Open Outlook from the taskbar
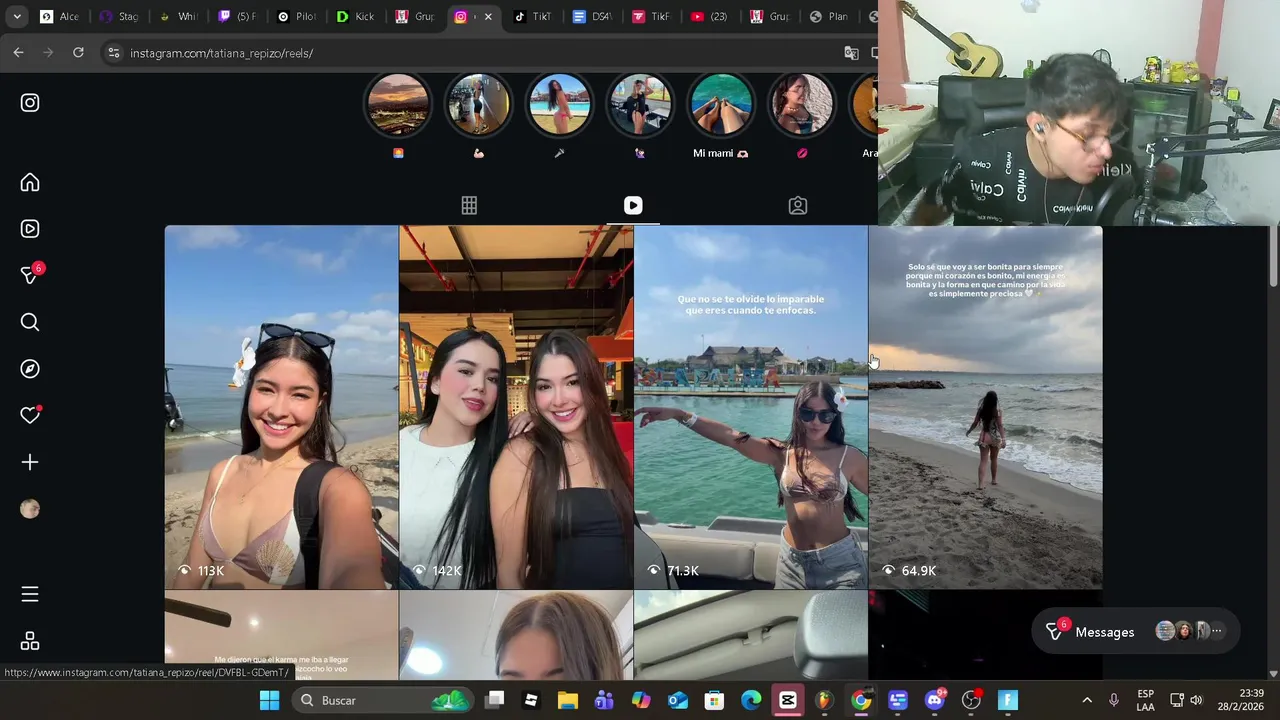1280x720 pixels. coord(678,700)
